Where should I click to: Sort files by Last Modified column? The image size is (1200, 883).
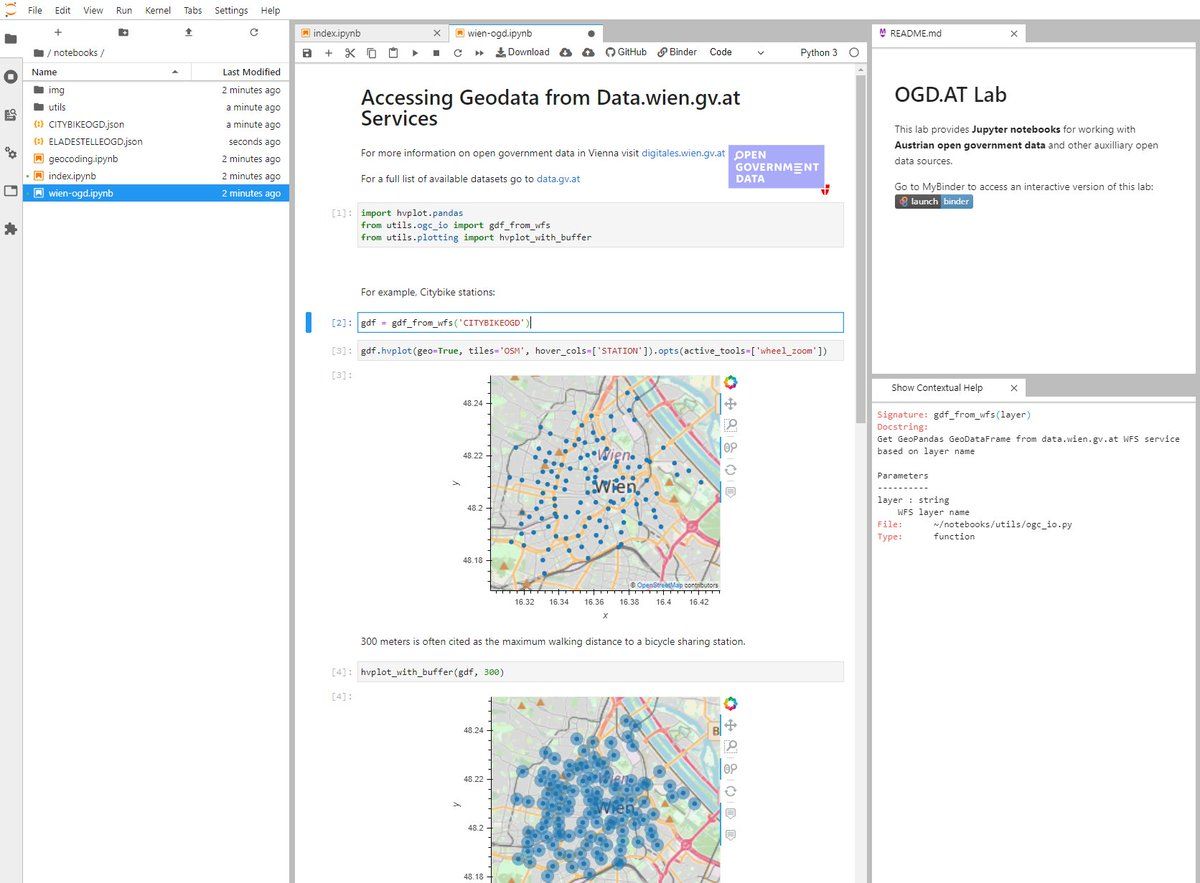coord(238,72)
